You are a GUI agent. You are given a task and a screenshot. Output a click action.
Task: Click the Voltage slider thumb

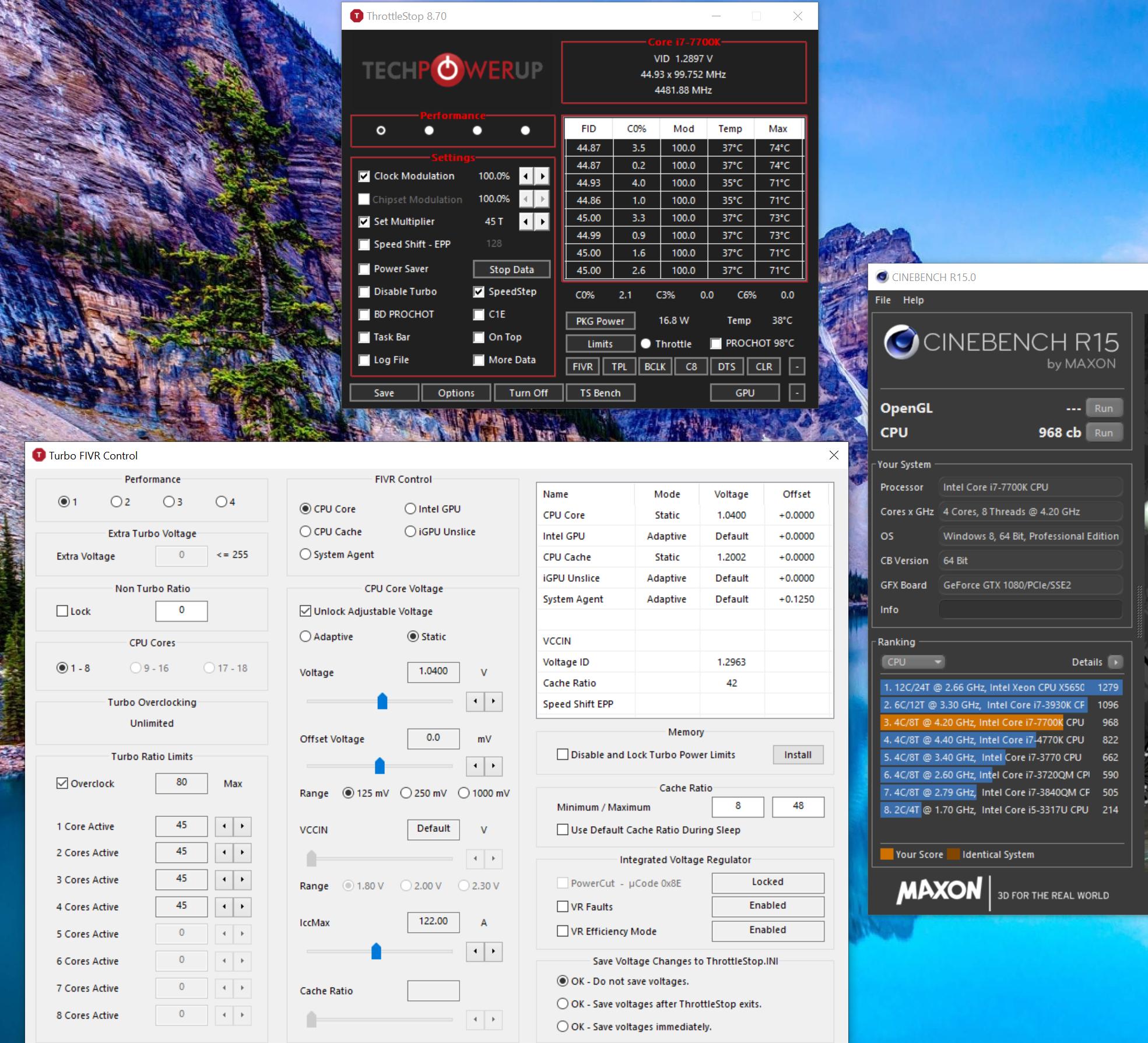point(382,701)
